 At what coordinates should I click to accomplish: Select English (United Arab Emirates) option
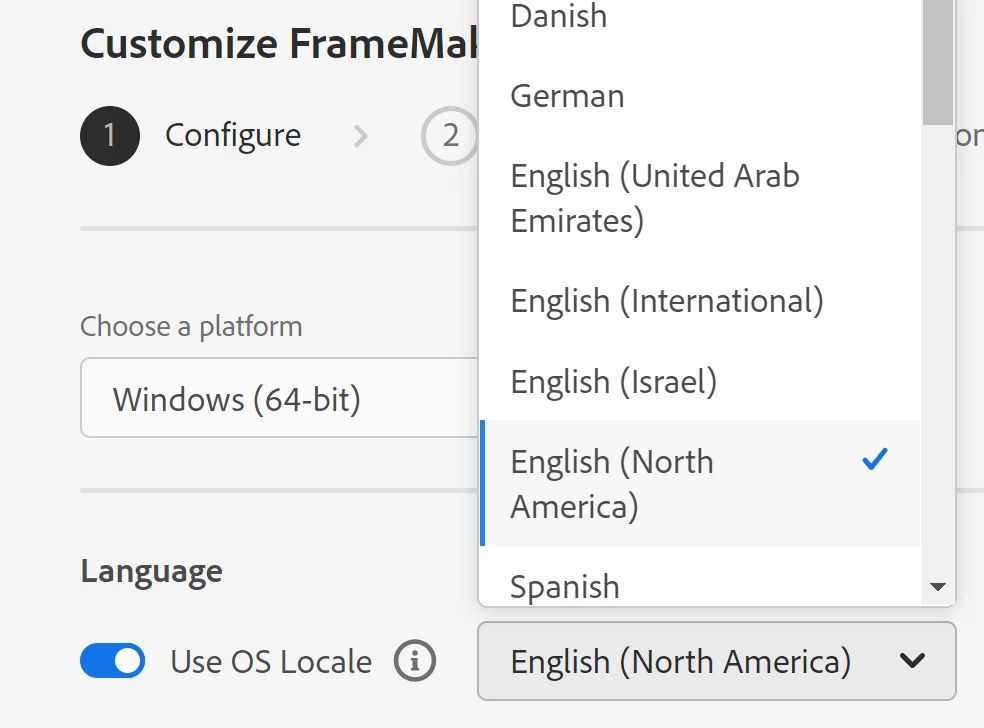pos(655,197)
